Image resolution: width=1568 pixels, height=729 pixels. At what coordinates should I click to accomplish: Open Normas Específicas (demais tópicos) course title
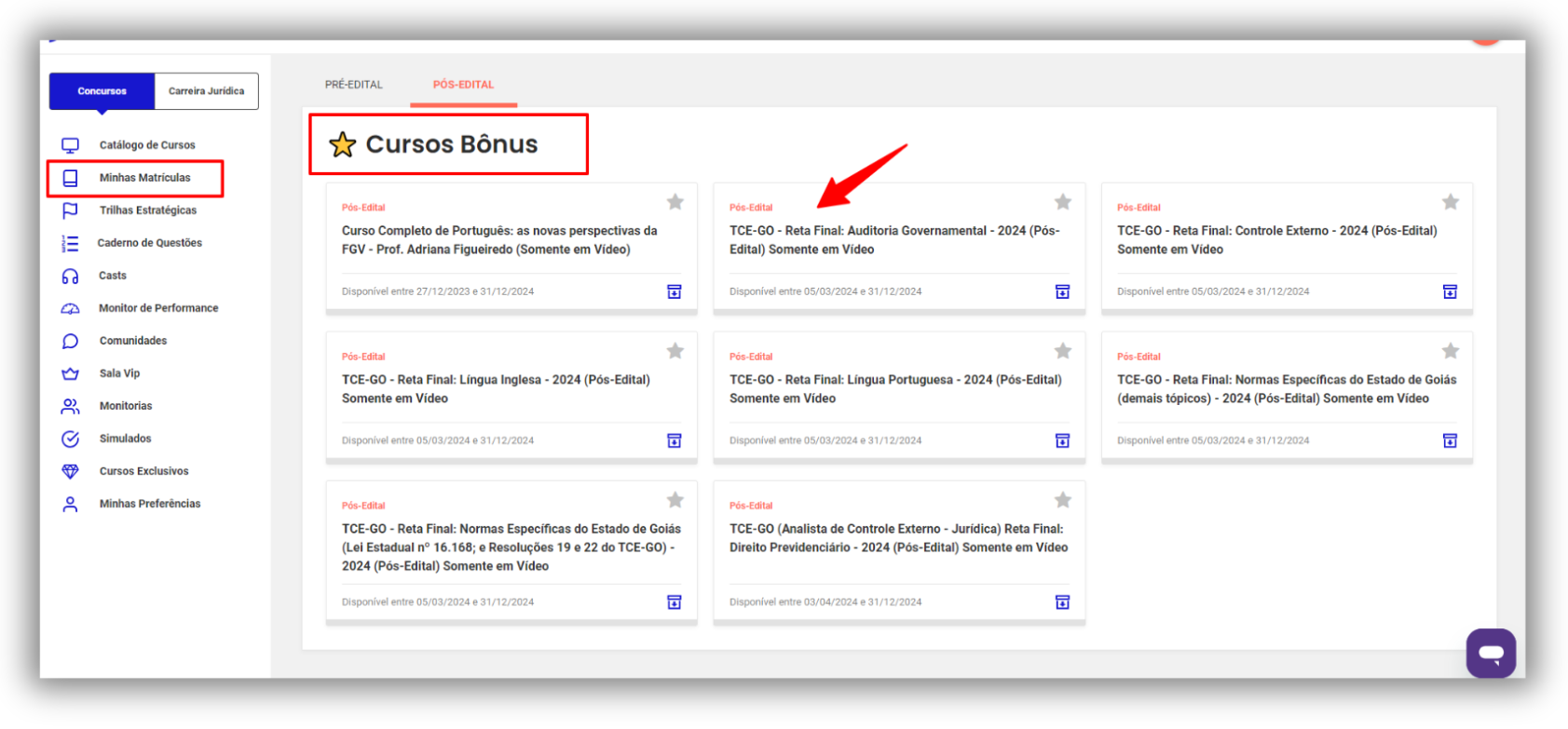coord(1287,389)
